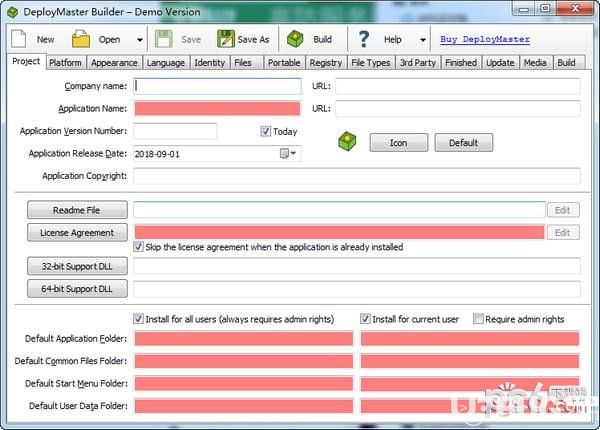600x430 pixels.
Task: Click the Save As toolbar label
Action: click(x=253, y=39)
